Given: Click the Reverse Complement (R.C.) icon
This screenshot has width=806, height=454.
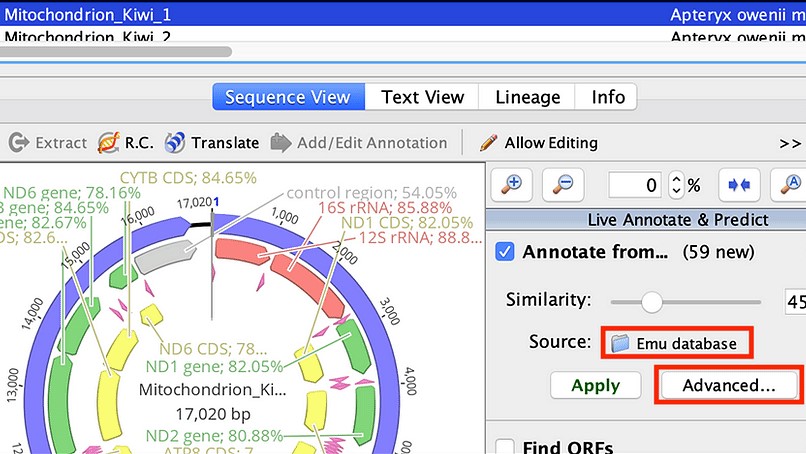Looking at the screenshot, I should (109, 143).
